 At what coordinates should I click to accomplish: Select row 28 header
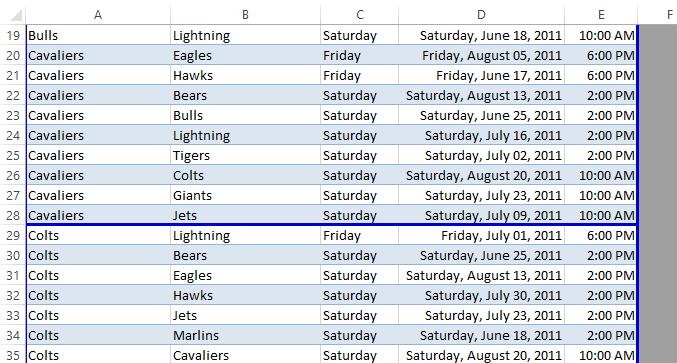point(13,215)
